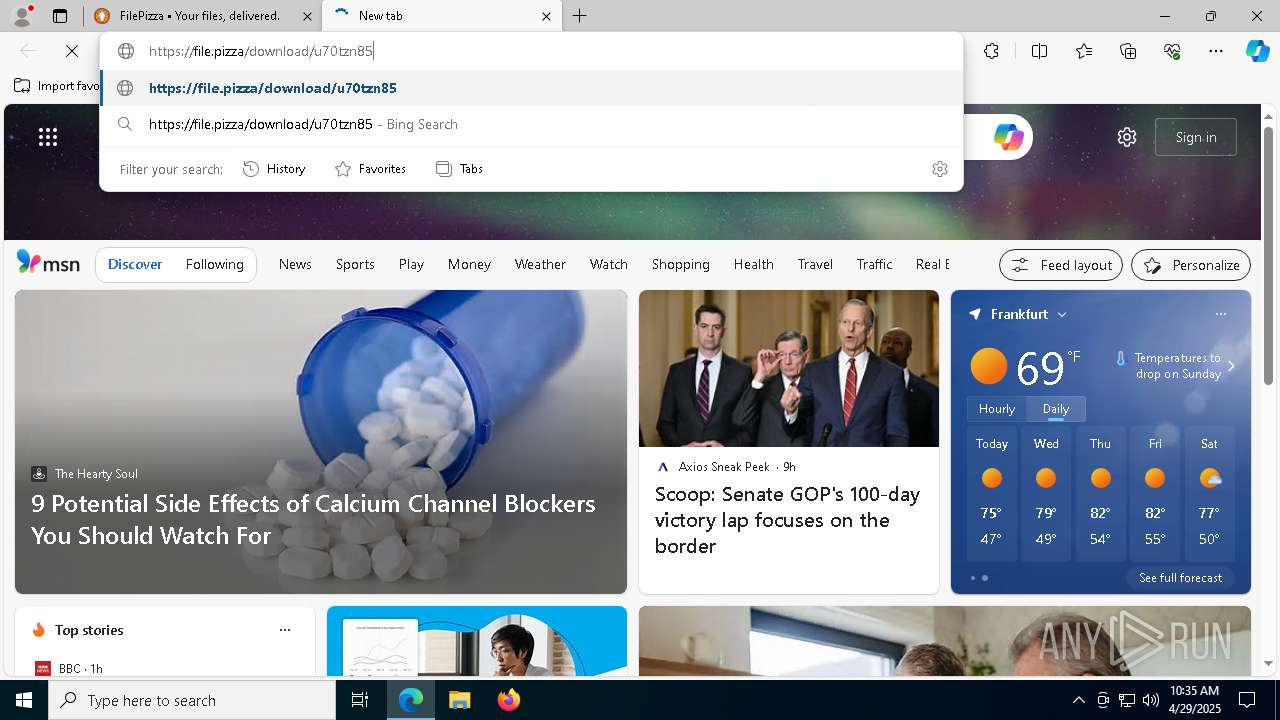Filter suggestions by Tabs

point(459,169)
